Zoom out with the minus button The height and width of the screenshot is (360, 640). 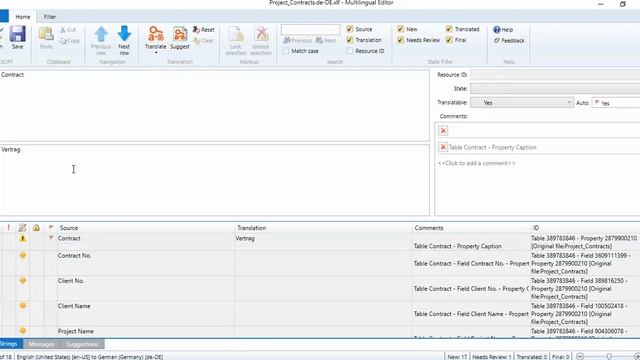point(580,356)
